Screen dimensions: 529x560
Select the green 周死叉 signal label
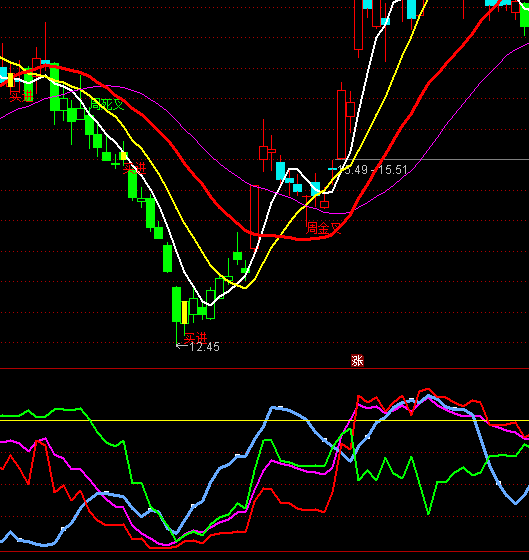tap(107, 105)
